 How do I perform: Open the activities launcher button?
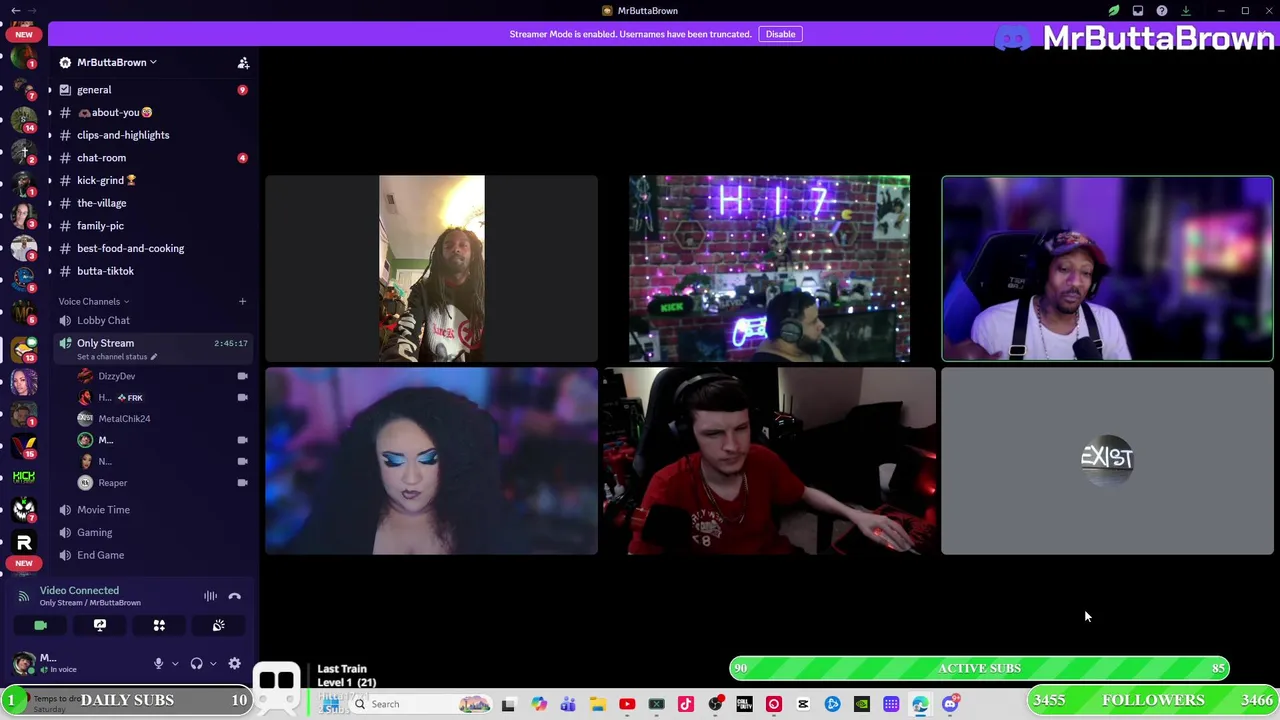159,626
